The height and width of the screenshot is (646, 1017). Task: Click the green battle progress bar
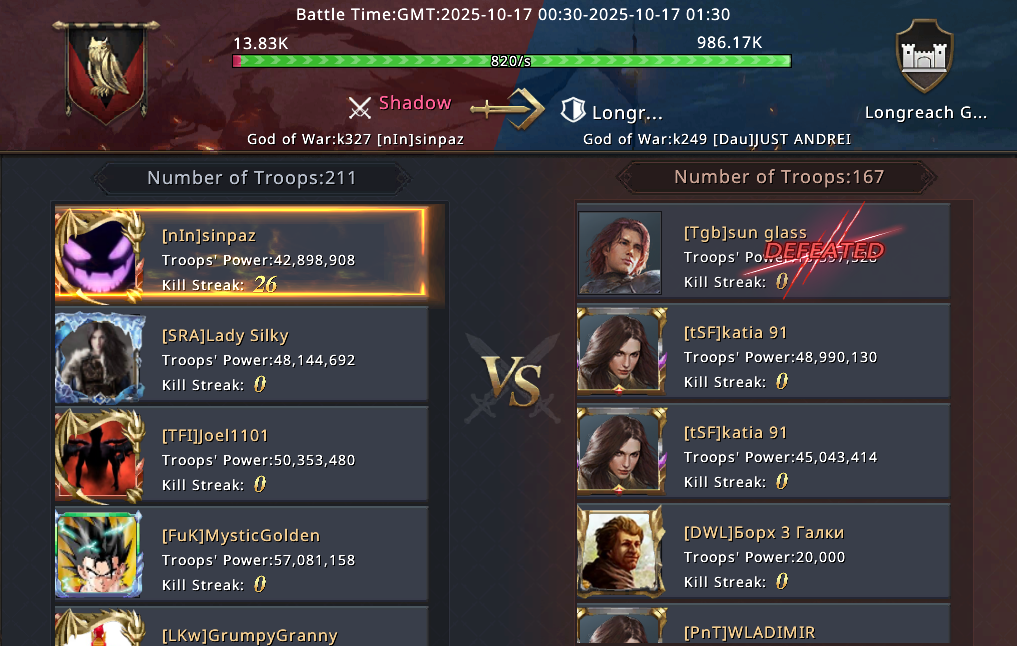click(x=512, y=61)
